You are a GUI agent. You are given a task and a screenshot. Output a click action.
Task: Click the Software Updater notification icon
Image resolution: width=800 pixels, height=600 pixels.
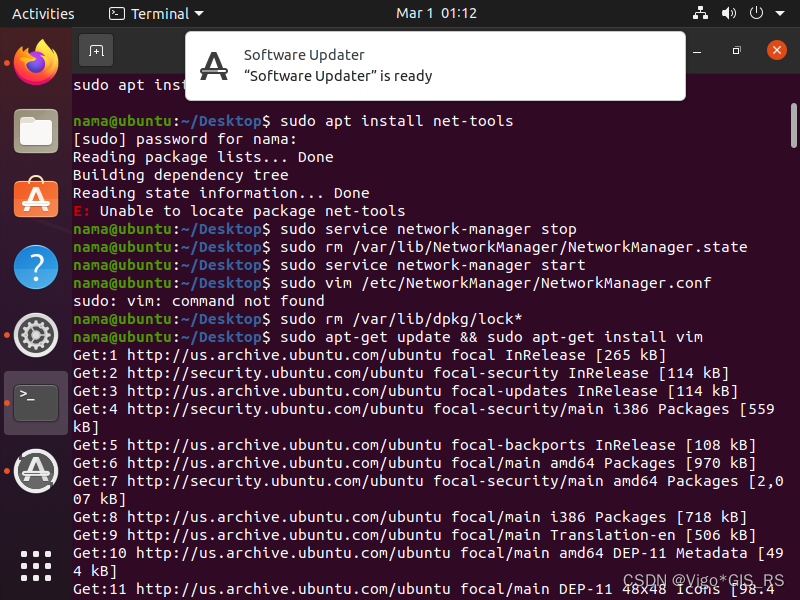(214, 66)
